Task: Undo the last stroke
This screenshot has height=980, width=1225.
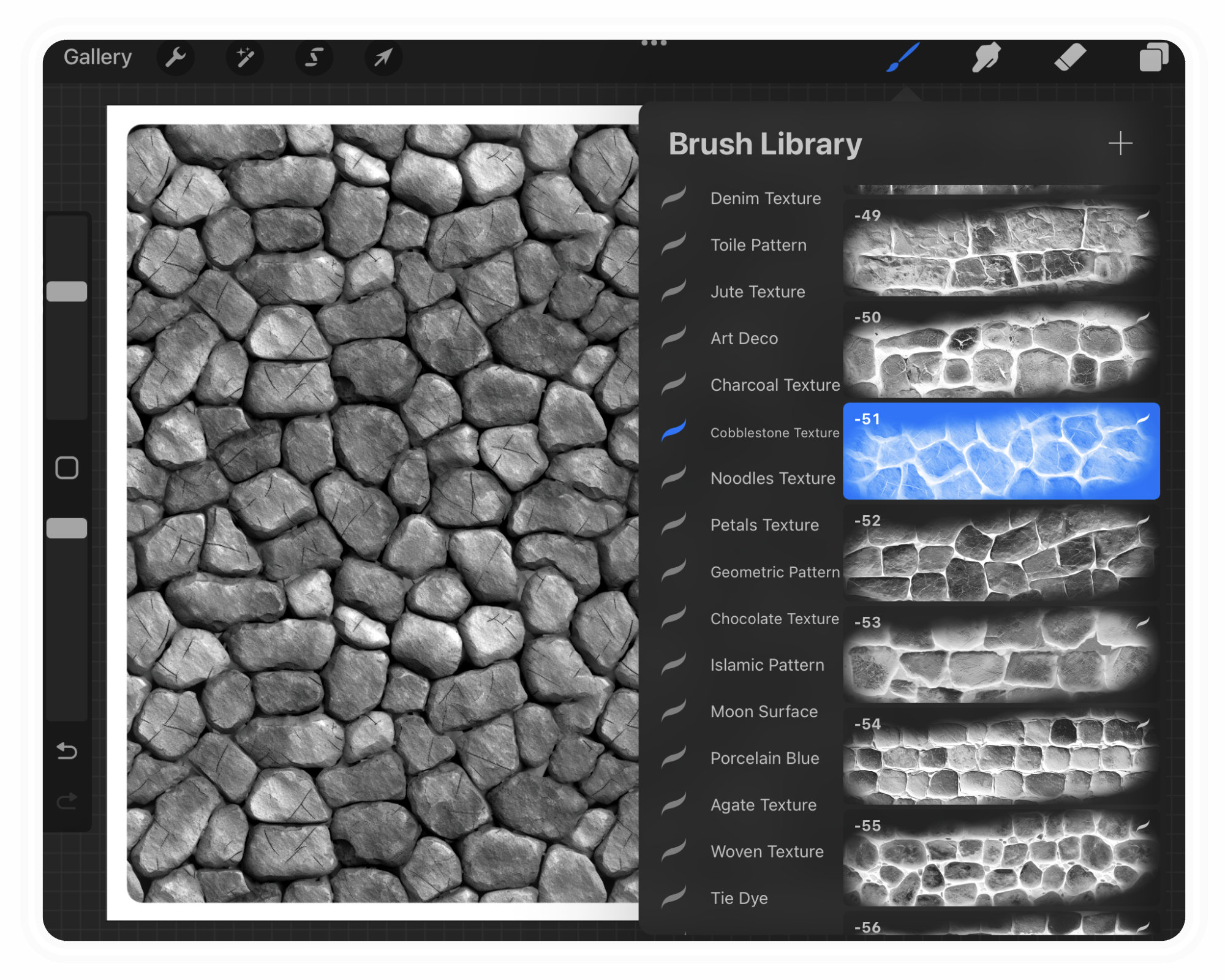Action: pyautogui.click(x=66, y=752)
